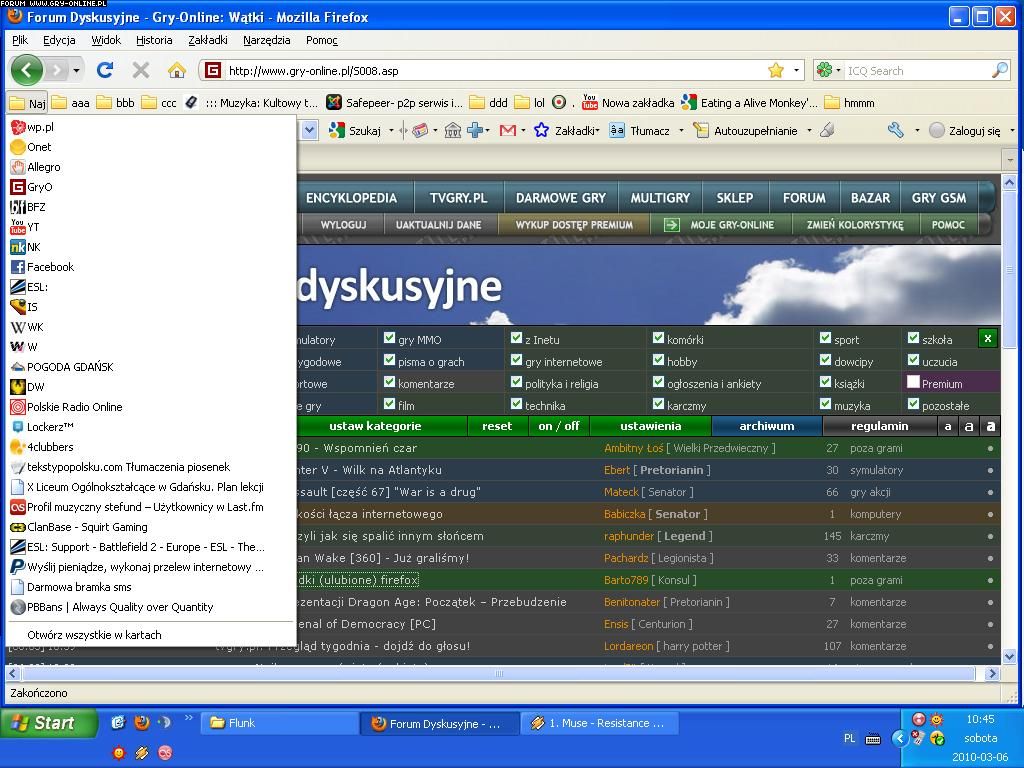Expand the address bar history dropdown arrow
1024x768 pixels.
click(797, 70)
